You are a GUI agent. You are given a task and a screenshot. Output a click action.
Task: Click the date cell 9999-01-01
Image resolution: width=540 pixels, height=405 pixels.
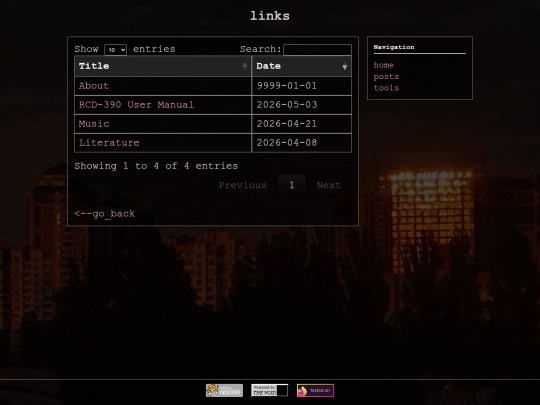[302, 86]
